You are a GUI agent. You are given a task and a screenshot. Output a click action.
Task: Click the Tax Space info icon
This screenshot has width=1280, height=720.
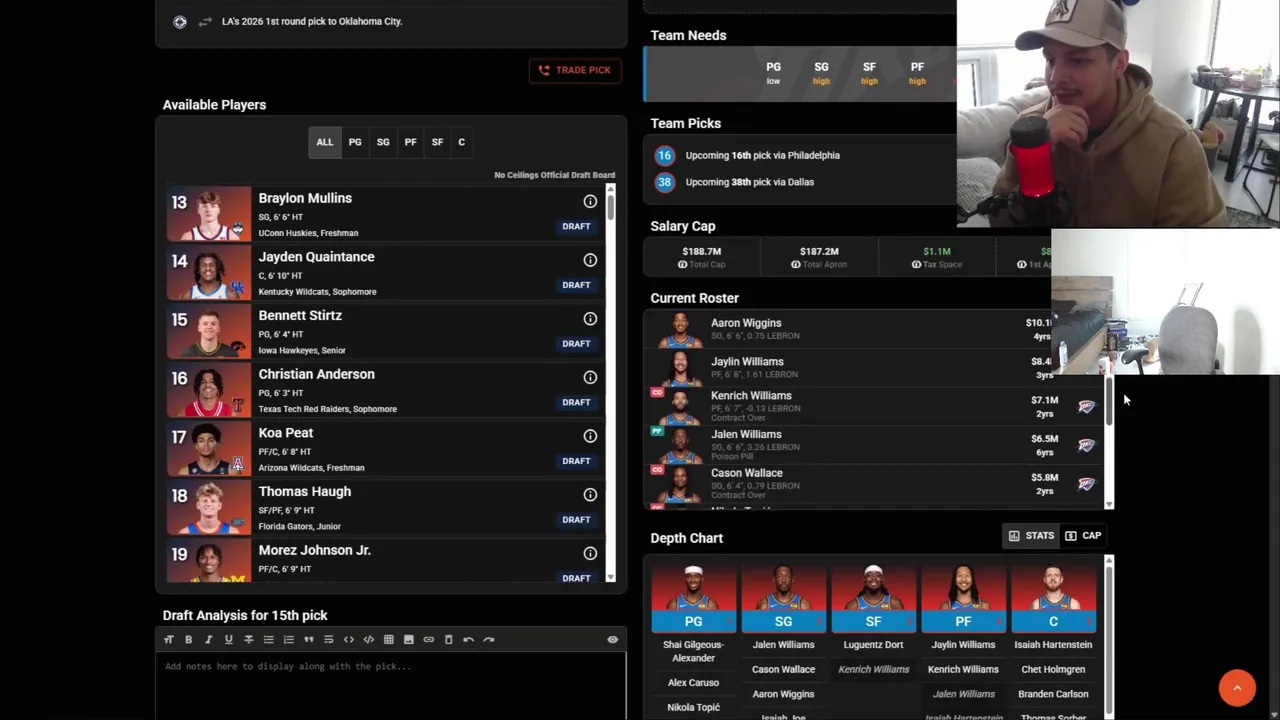[x=916, y=264]
